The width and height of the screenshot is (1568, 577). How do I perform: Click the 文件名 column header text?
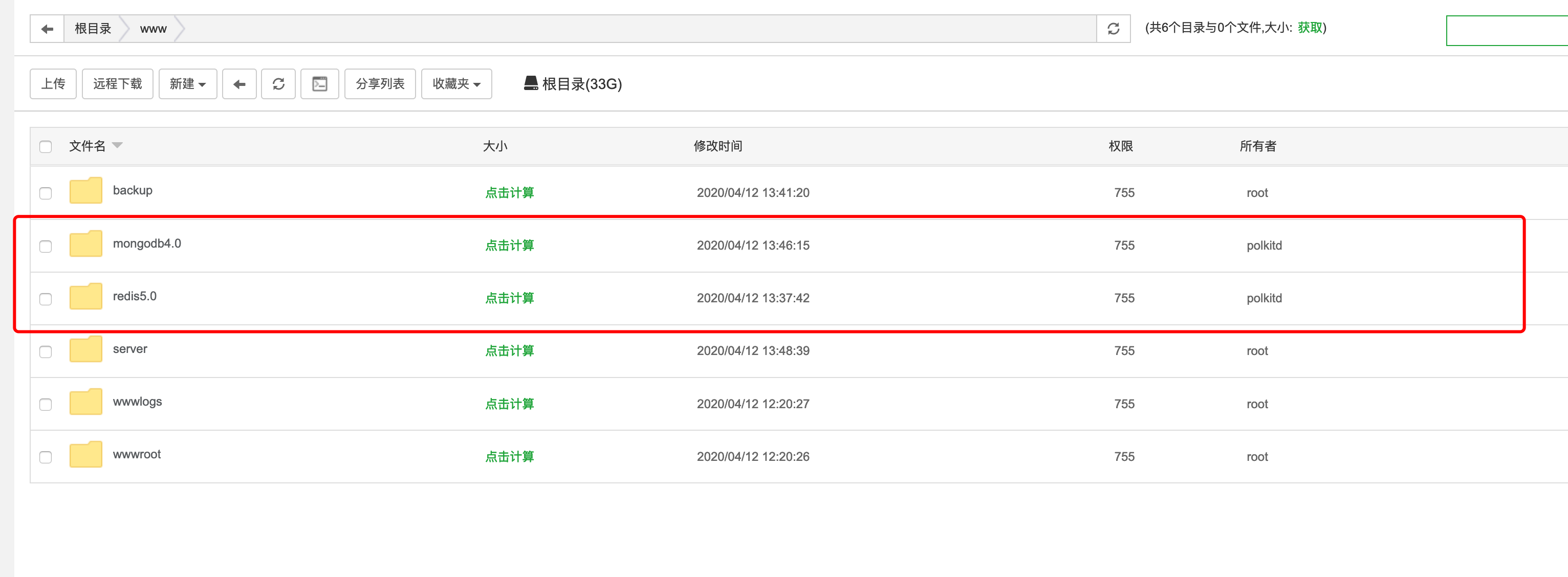point(87,146)
